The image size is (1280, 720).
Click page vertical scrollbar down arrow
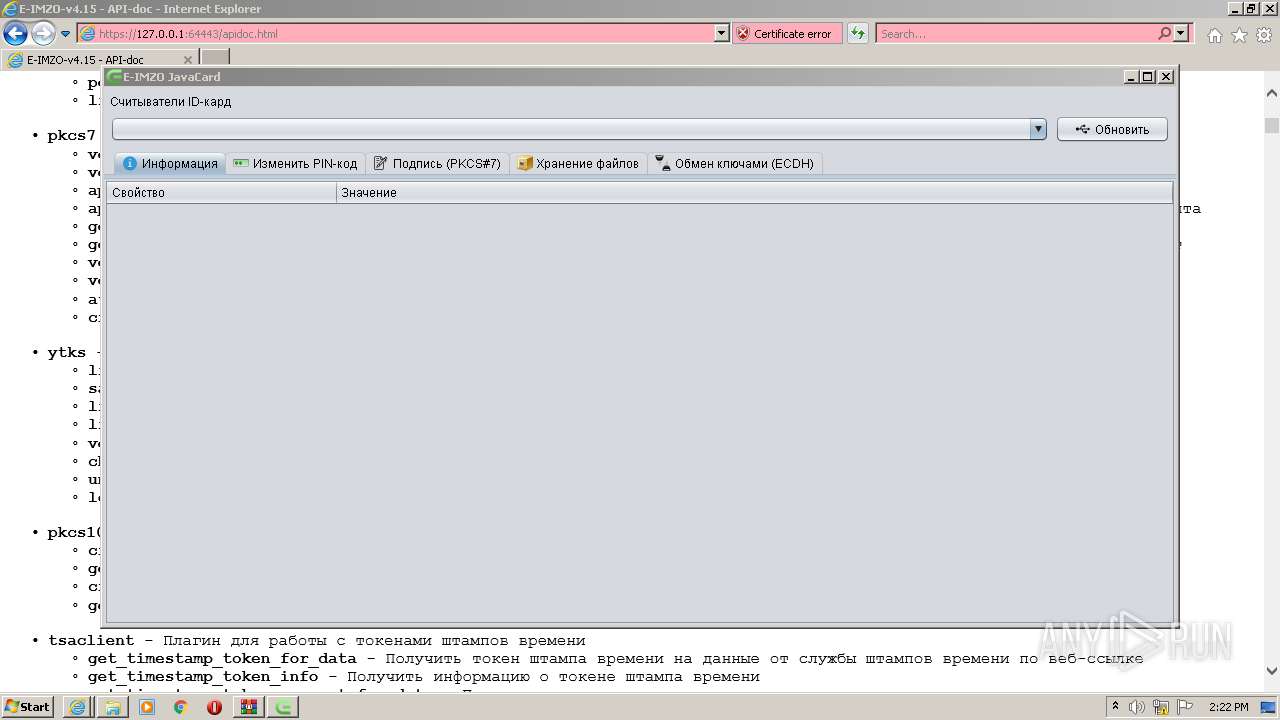coord(1271,671)
